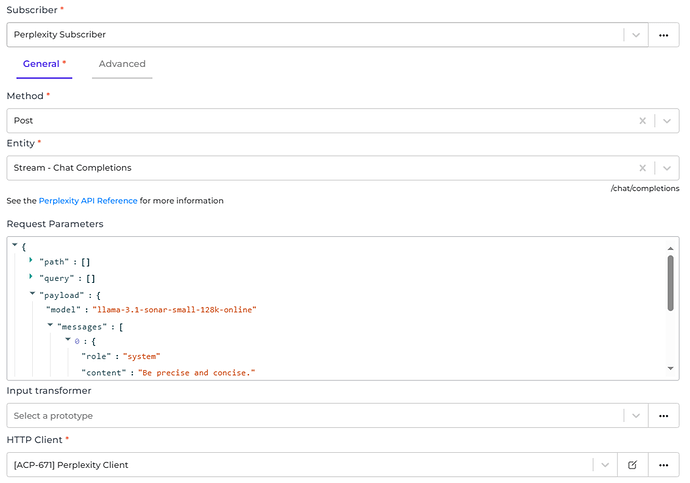Collapse the root JSON object arrow
690x483 pixels.
pos(15,245)
